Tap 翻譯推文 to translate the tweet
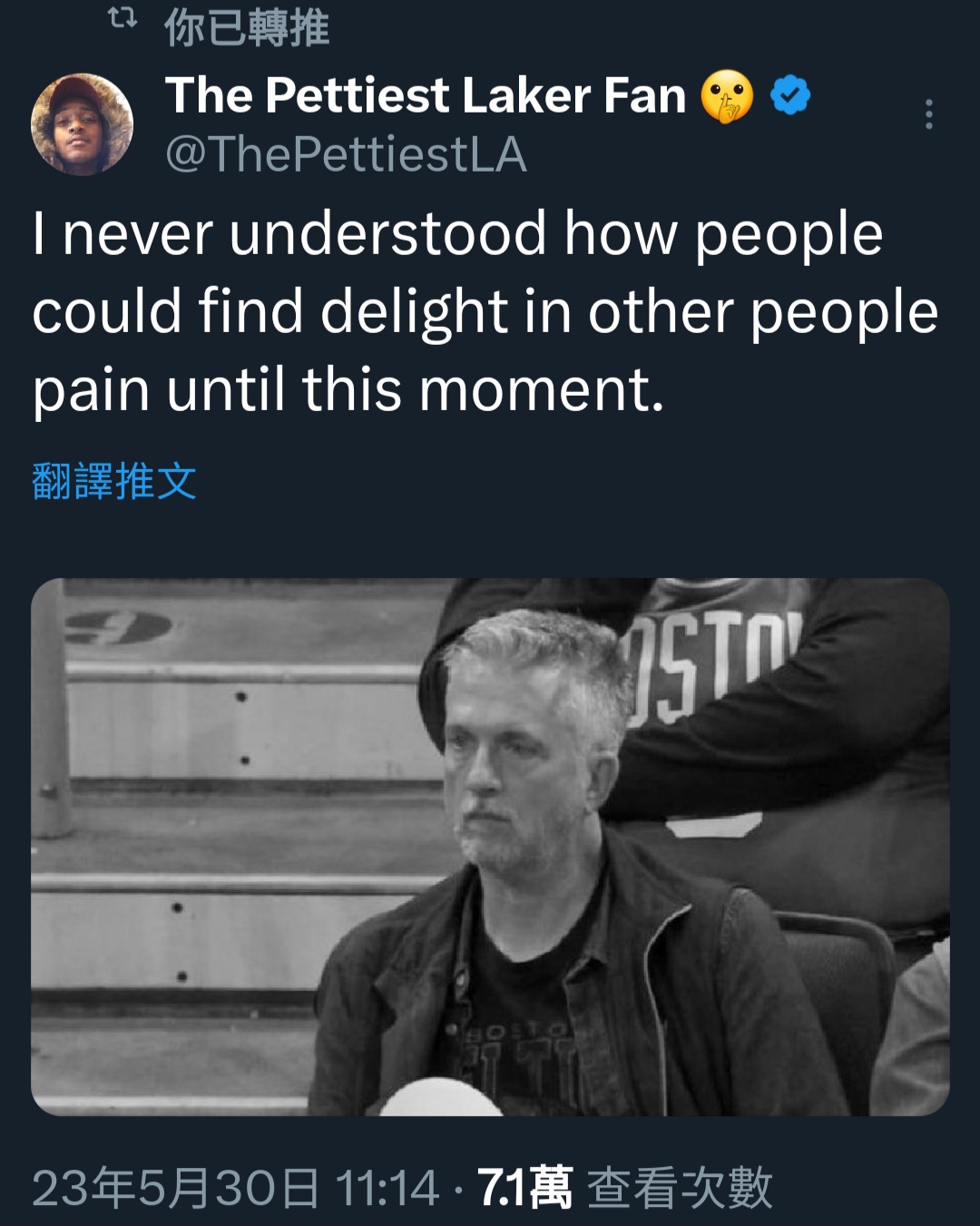Viewport: 980px width, 1226px height. pyautogui.click(x=114, y=481)
